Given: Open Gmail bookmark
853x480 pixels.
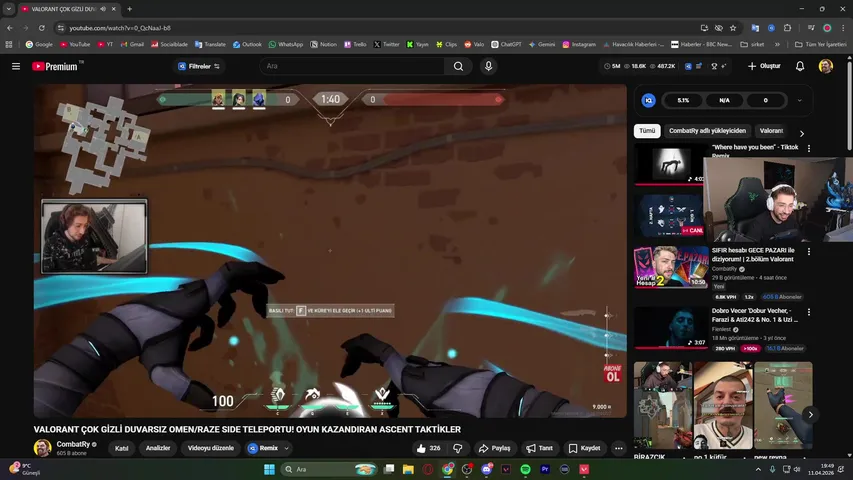Looking at the screenshot, I should click(x=132, y=45).
